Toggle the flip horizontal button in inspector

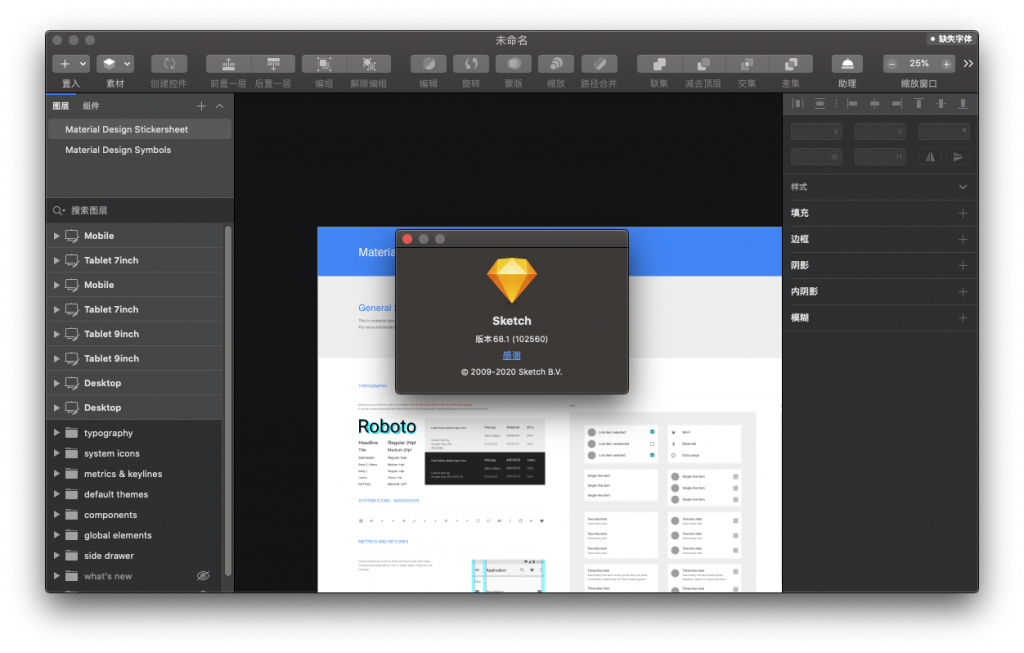931,157
